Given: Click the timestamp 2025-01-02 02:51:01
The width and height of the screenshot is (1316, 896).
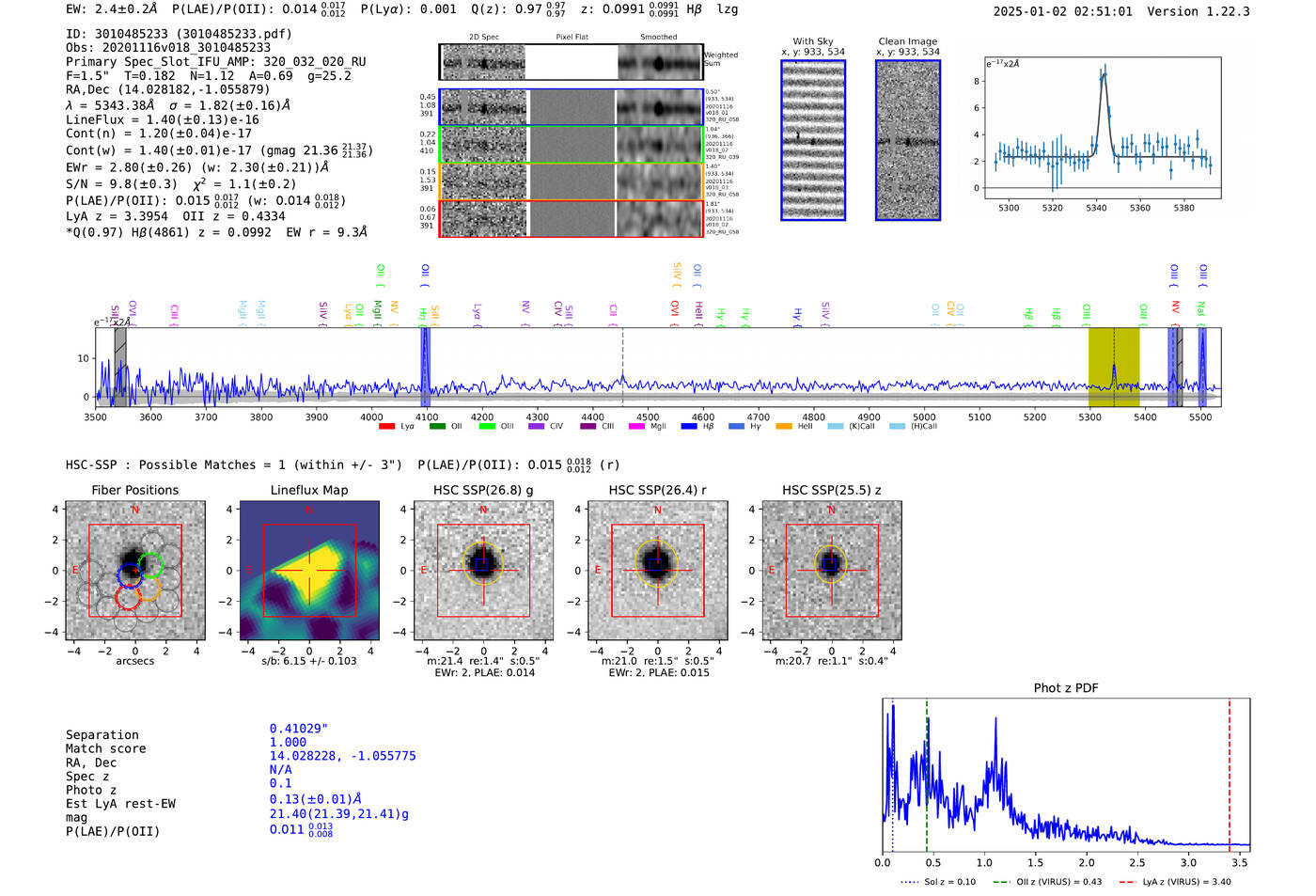Looking at the screenshot, I should pos(1063,11).
